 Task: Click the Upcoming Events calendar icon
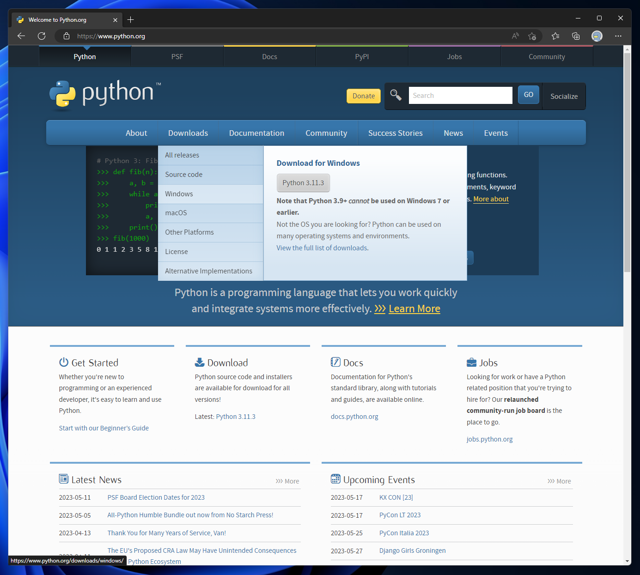point(336,479)
